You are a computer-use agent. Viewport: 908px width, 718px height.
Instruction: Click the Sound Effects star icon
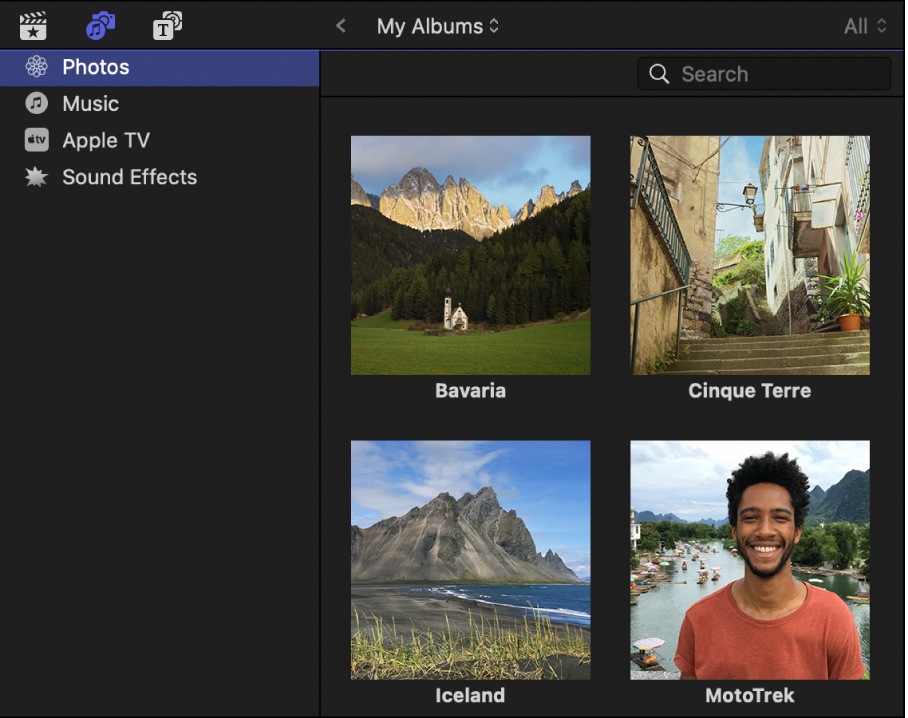36,177
